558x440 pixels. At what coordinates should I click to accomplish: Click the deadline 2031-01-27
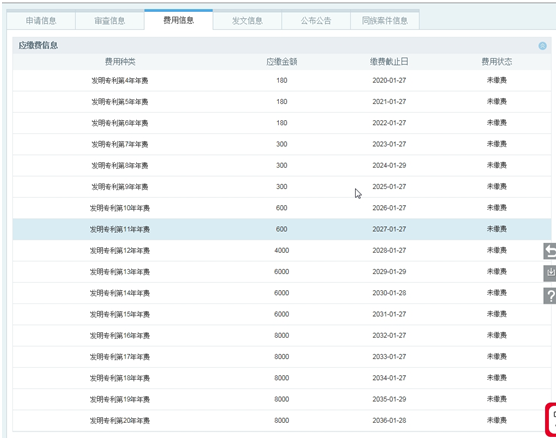tap(389, 314)
